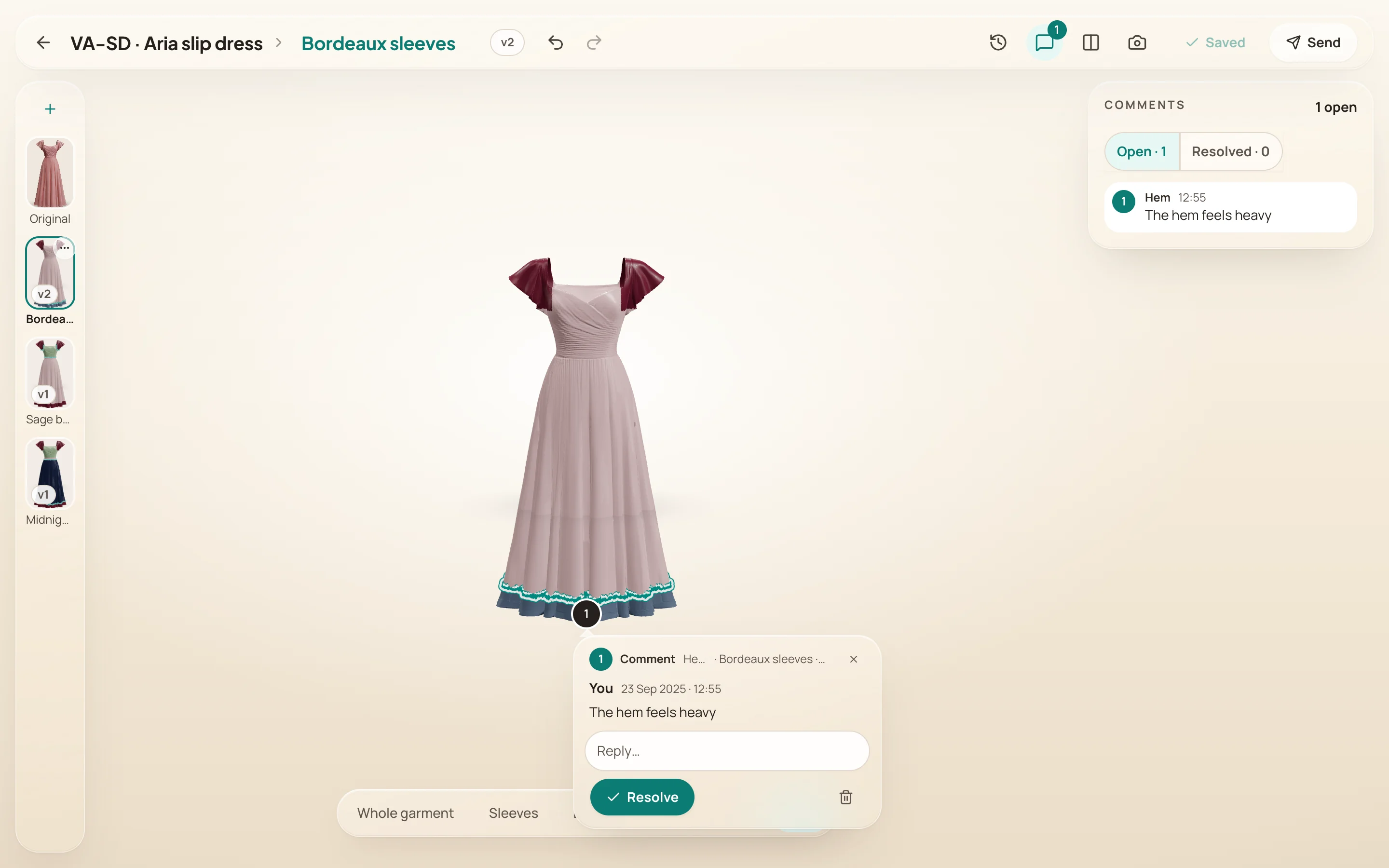Image resolution: width=1389 pixels, height=868 pixels.
Task: Click the Bordeaux sleeves title
Action: click(x=378, y=43)
